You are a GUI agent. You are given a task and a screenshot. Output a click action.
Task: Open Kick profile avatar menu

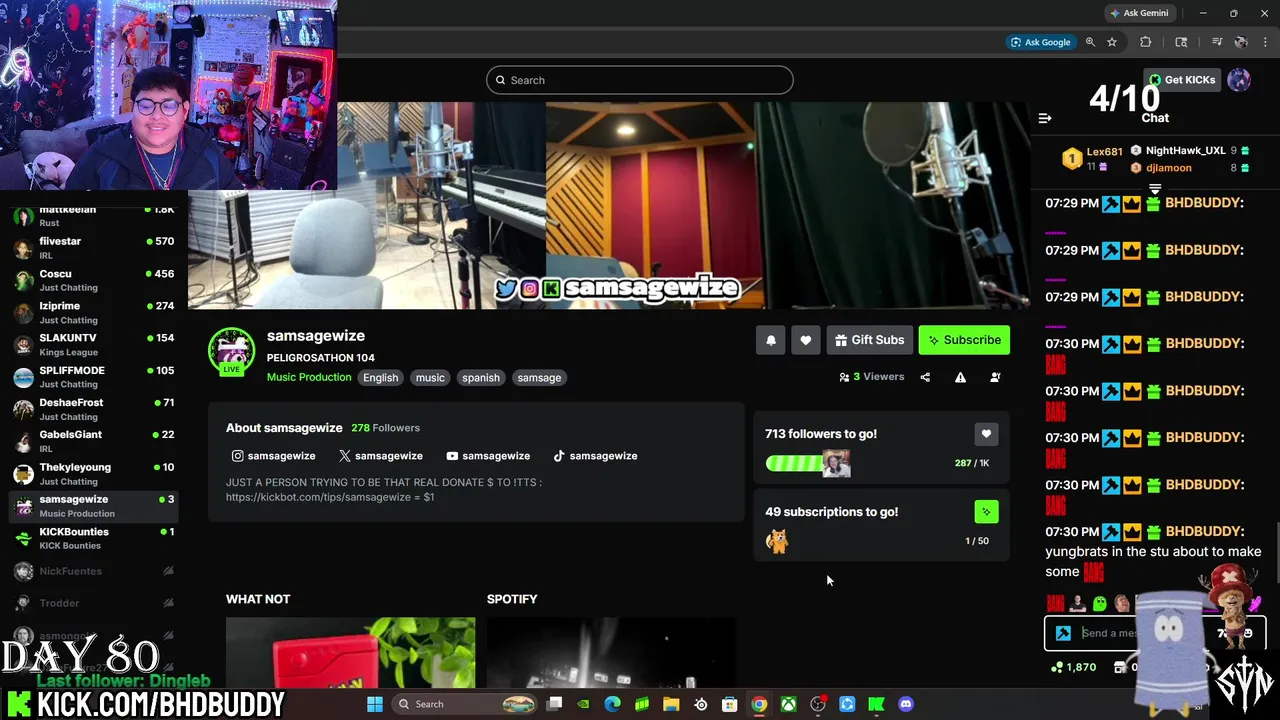coord(1239,80)
